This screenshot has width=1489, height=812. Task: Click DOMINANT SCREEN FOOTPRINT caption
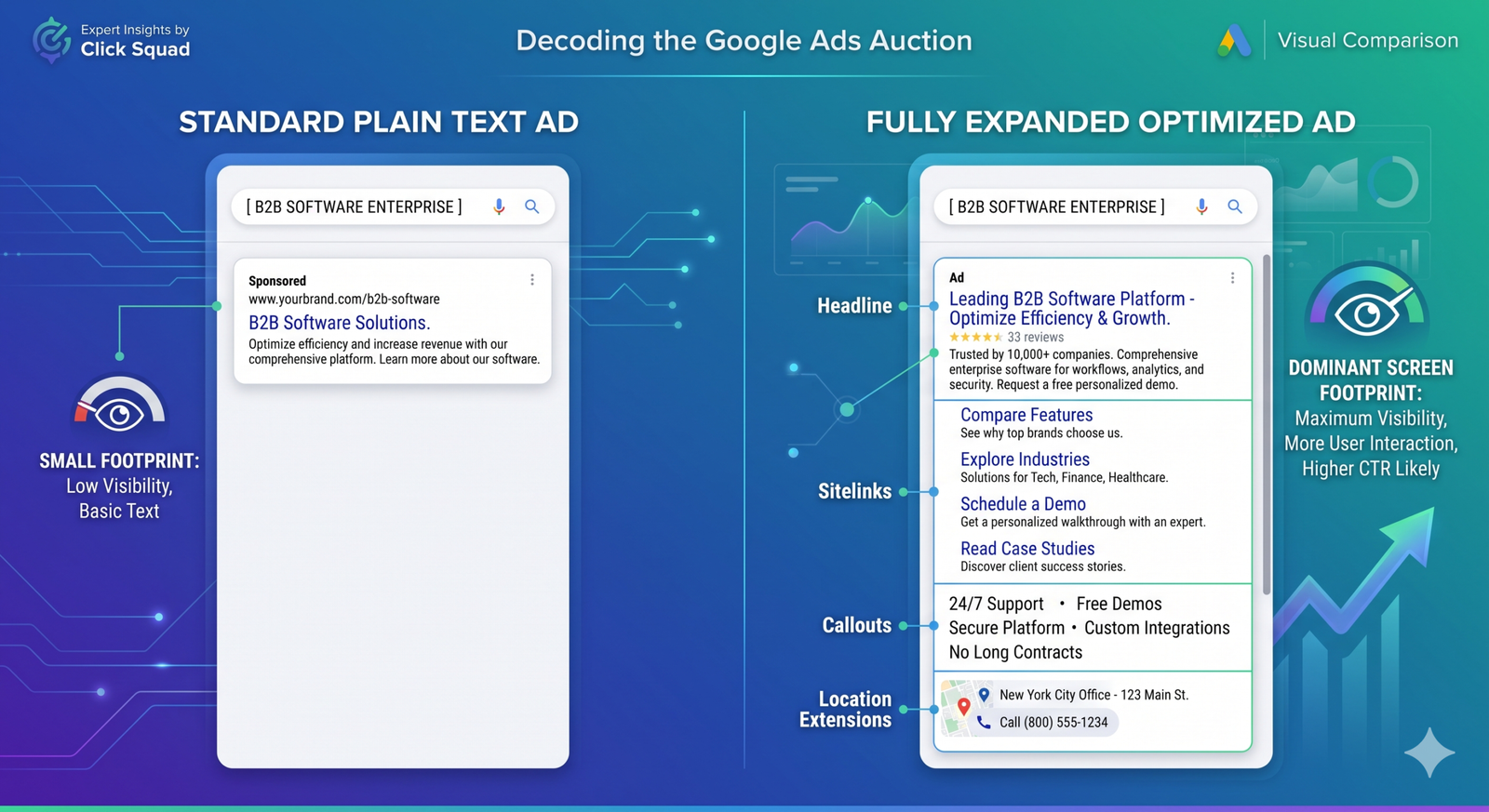(x=1371, y=379)
